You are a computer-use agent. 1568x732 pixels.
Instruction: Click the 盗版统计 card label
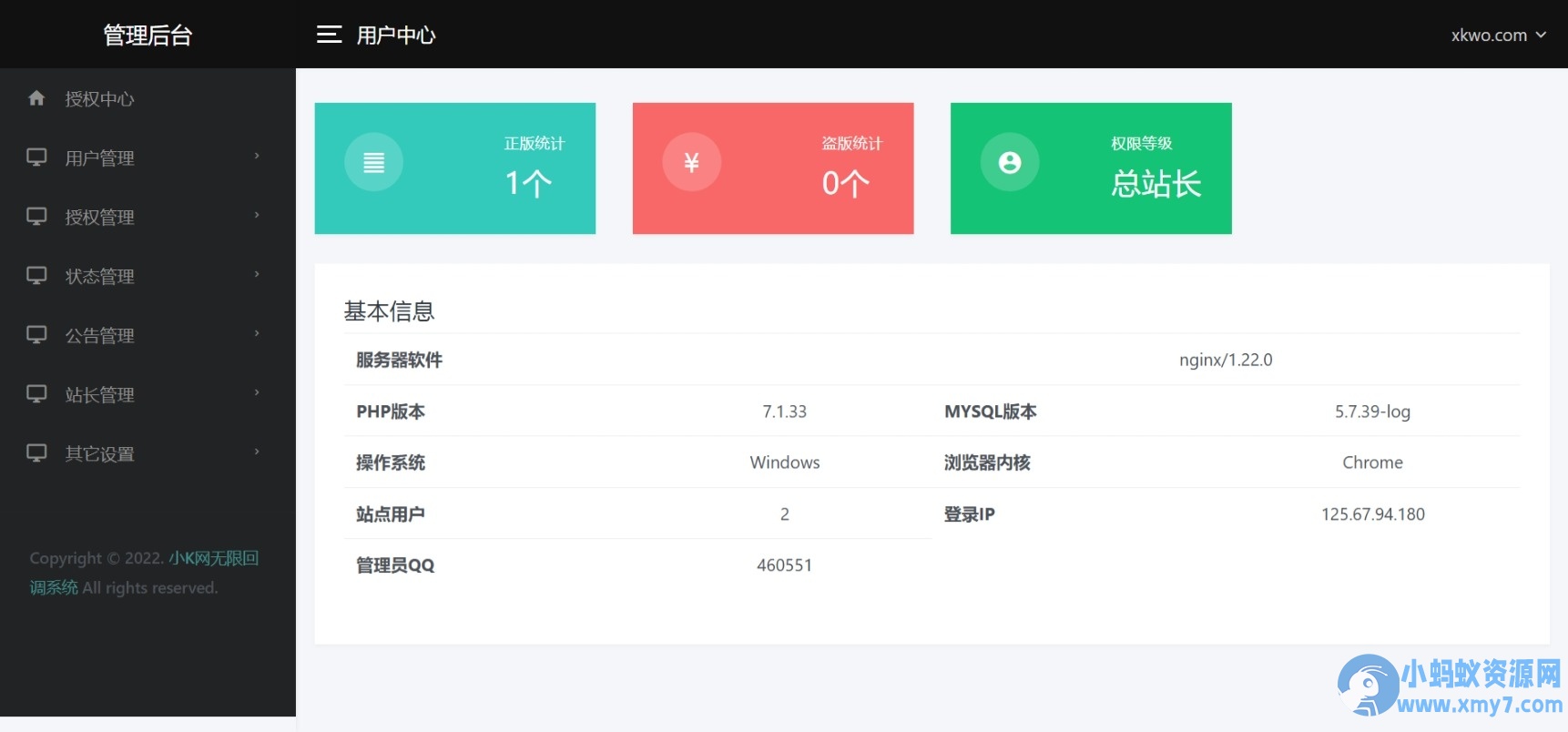[x=852, y=143]
